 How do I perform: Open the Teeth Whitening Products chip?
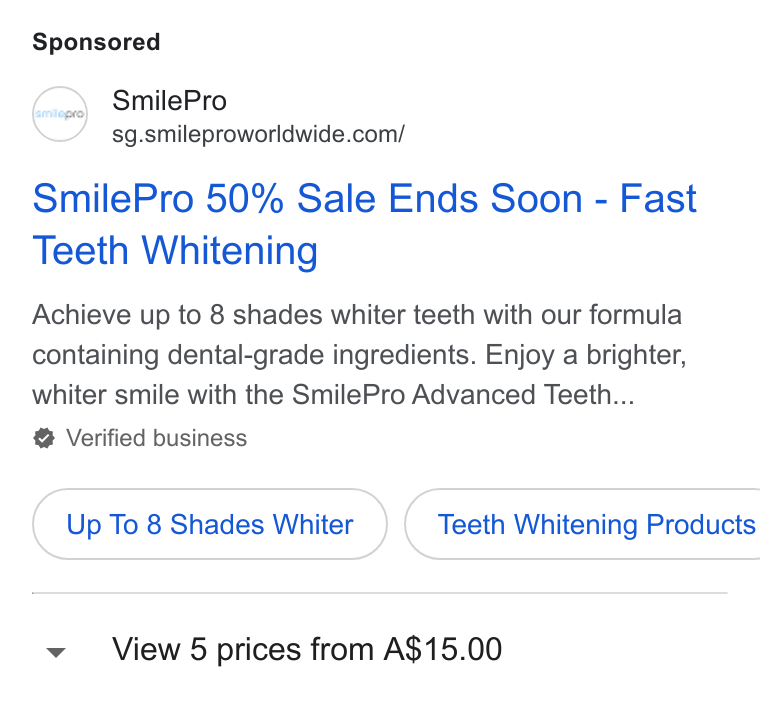[x=583, y=524]
